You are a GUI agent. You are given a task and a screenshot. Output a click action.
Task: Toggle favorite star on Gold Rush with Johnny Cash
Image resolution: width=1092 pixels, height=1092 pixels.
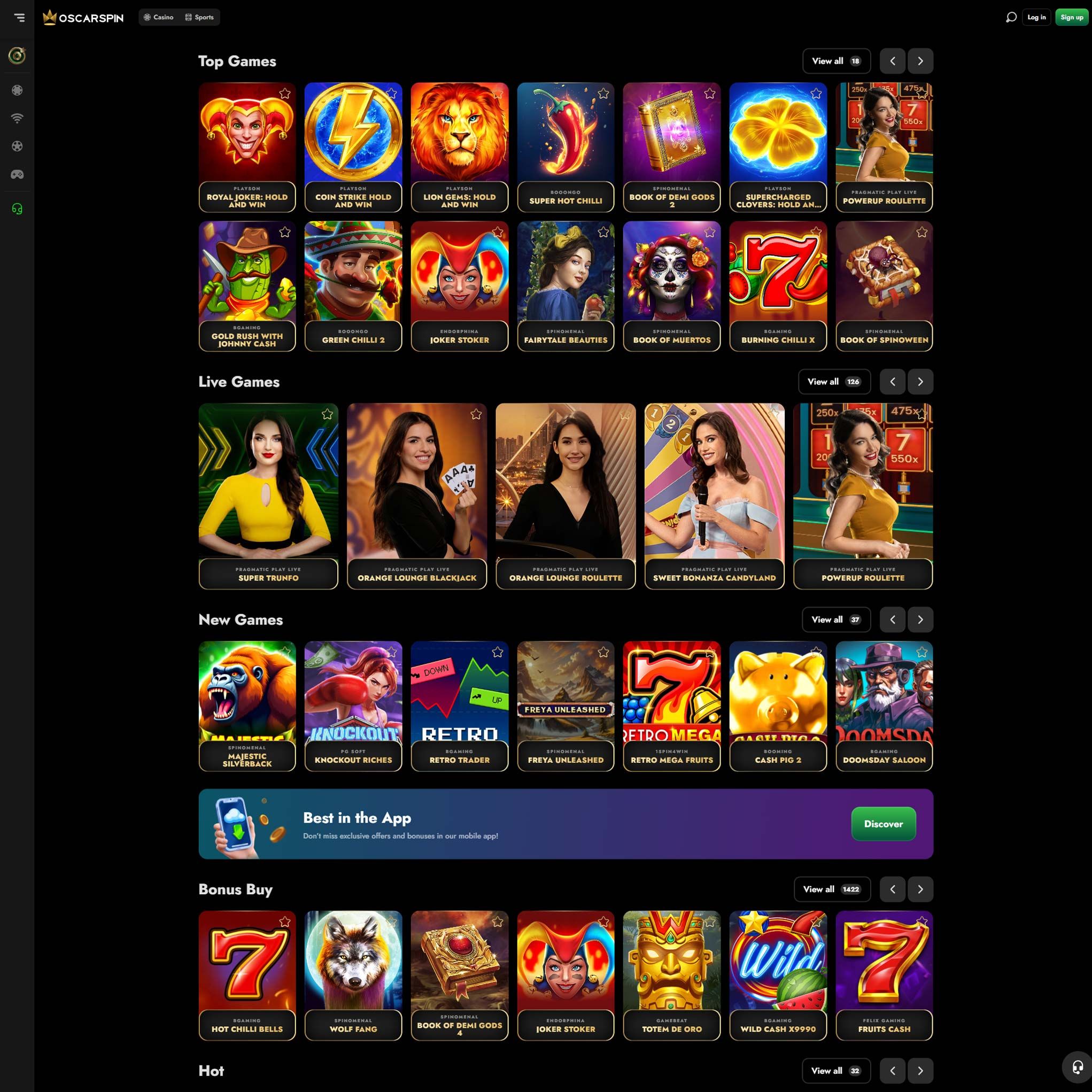point(285,233)
